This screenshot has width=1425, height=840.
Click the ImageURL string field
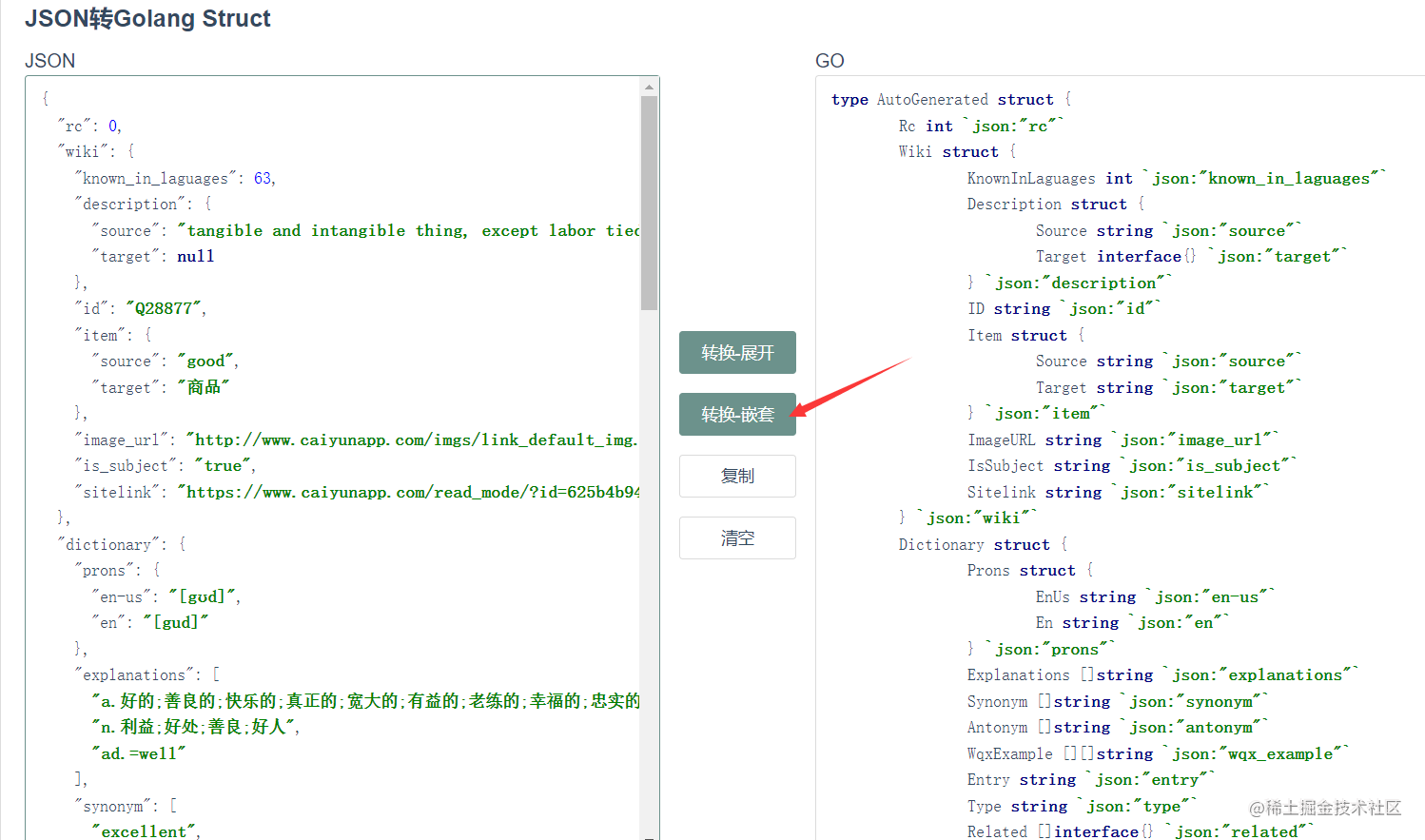[x=1123, y=440]
